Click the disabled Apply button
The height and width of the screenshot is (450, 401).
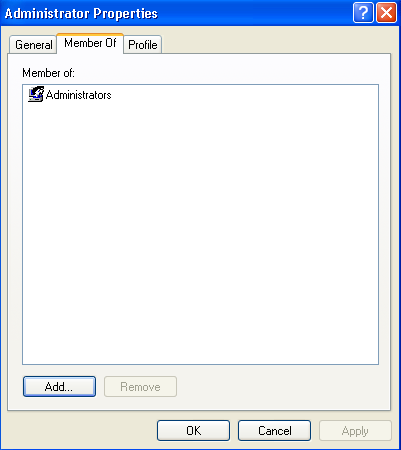tap(355, 431)
